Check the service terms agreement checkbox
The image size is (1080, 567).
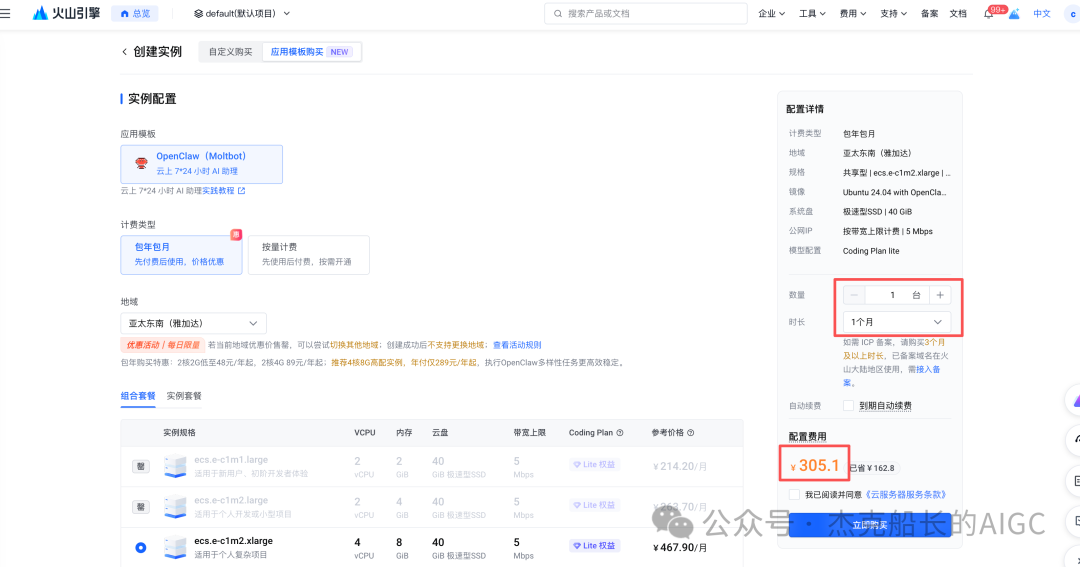(x=794, y=495)
